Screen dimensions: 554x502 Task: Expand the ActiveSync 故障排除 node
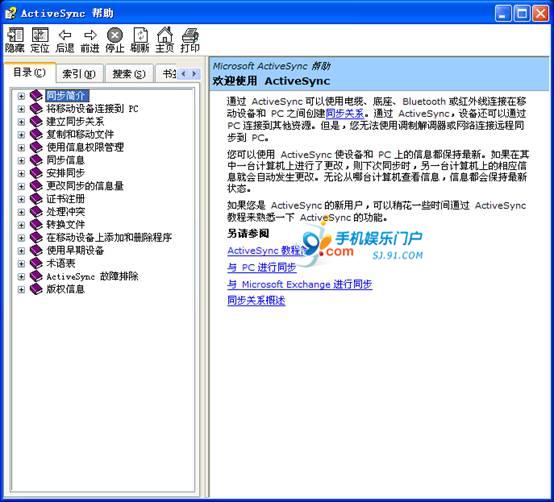[x=21, y=276]
